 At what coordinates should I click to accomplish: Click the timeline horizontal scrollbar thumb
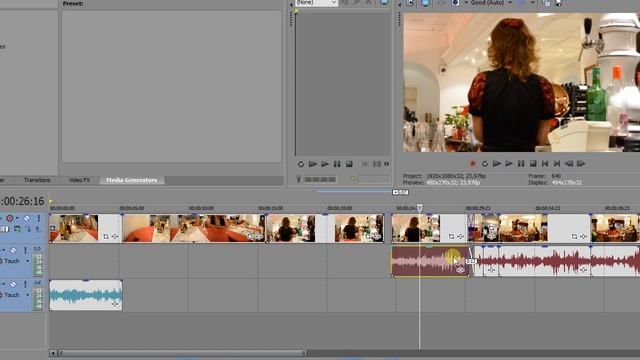point(182,353)
